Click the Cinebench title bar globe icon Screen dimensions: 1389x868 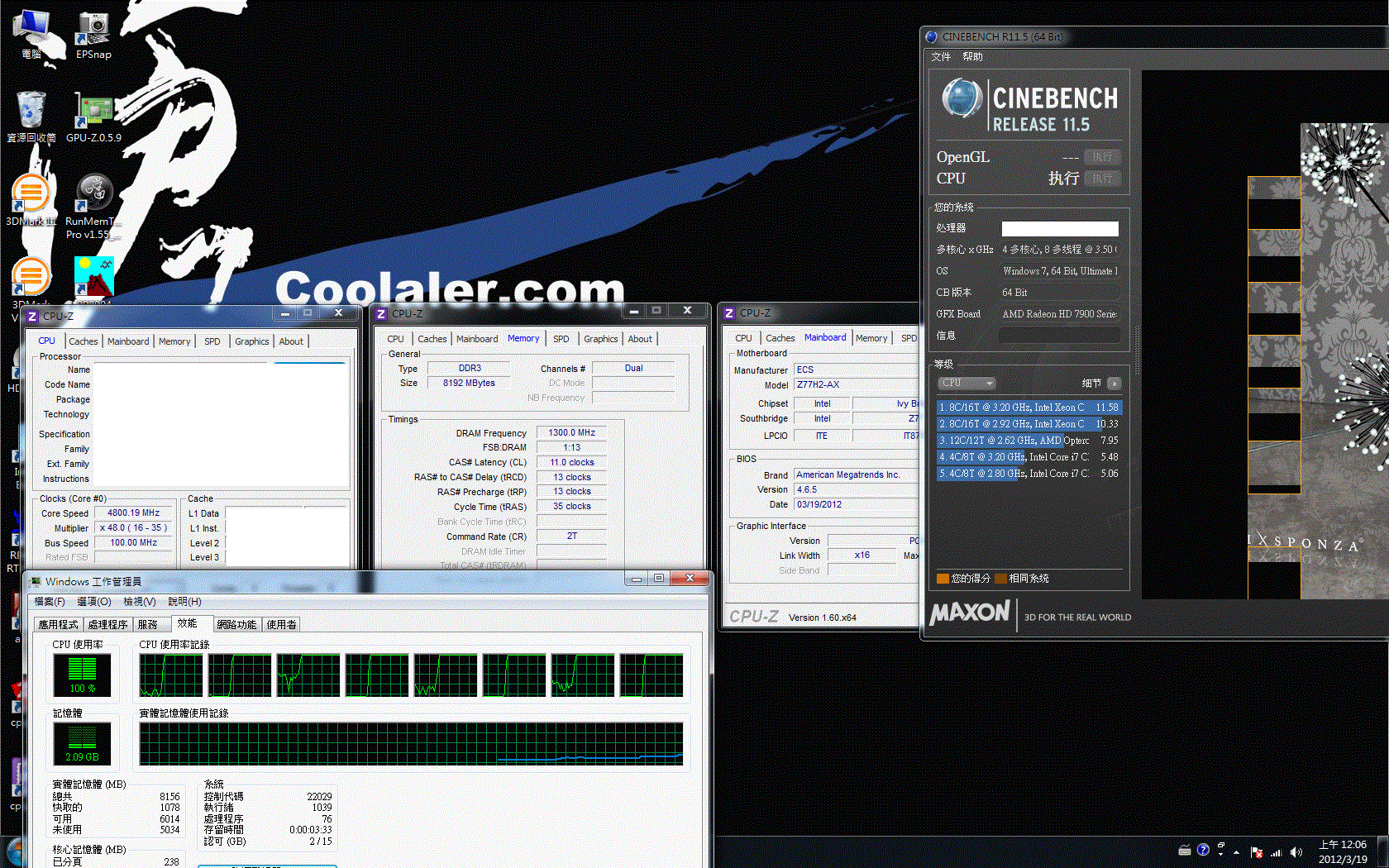[932, 36]
